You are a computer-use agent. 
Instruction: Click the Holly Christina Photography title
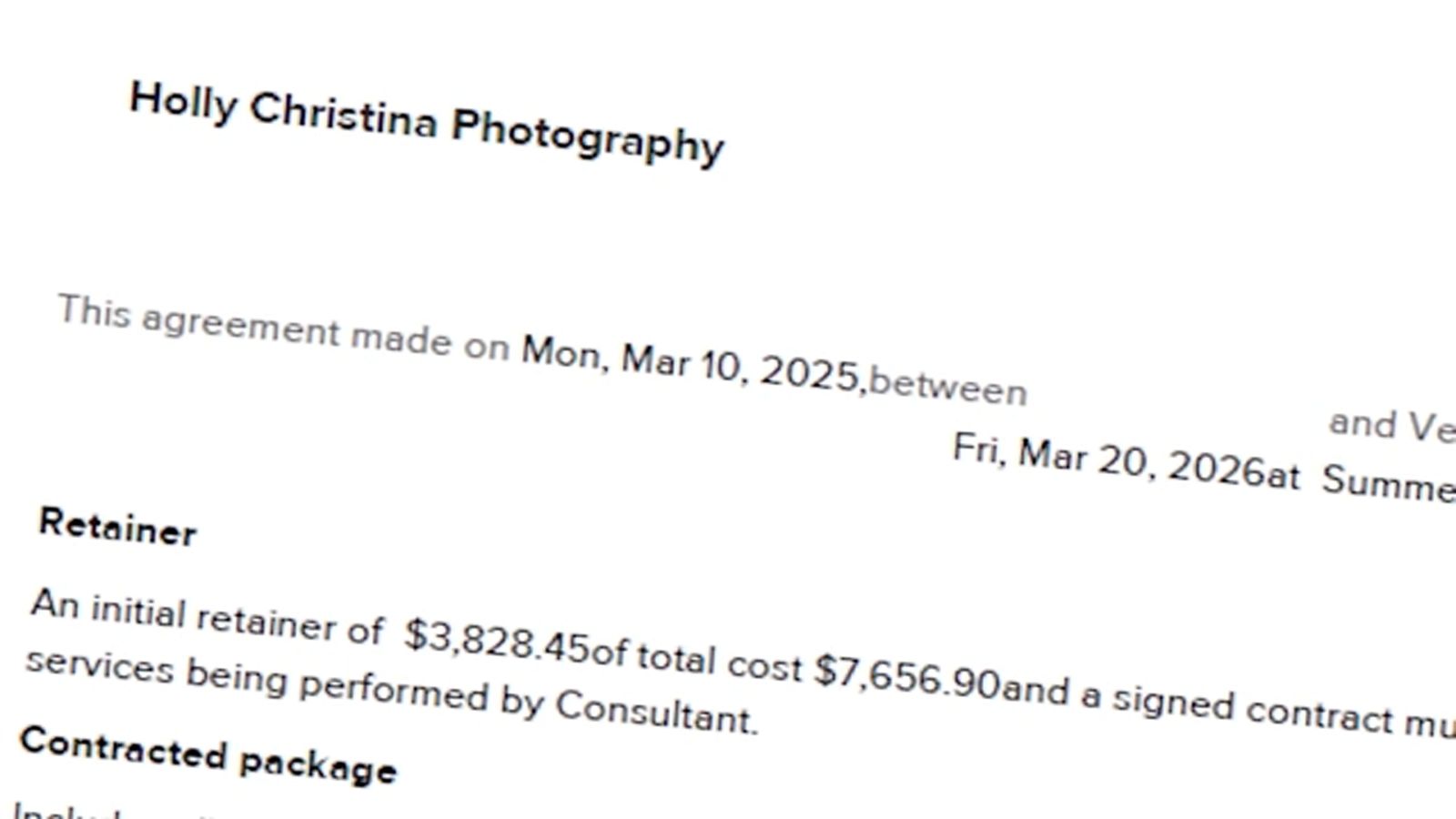point(426,122)
